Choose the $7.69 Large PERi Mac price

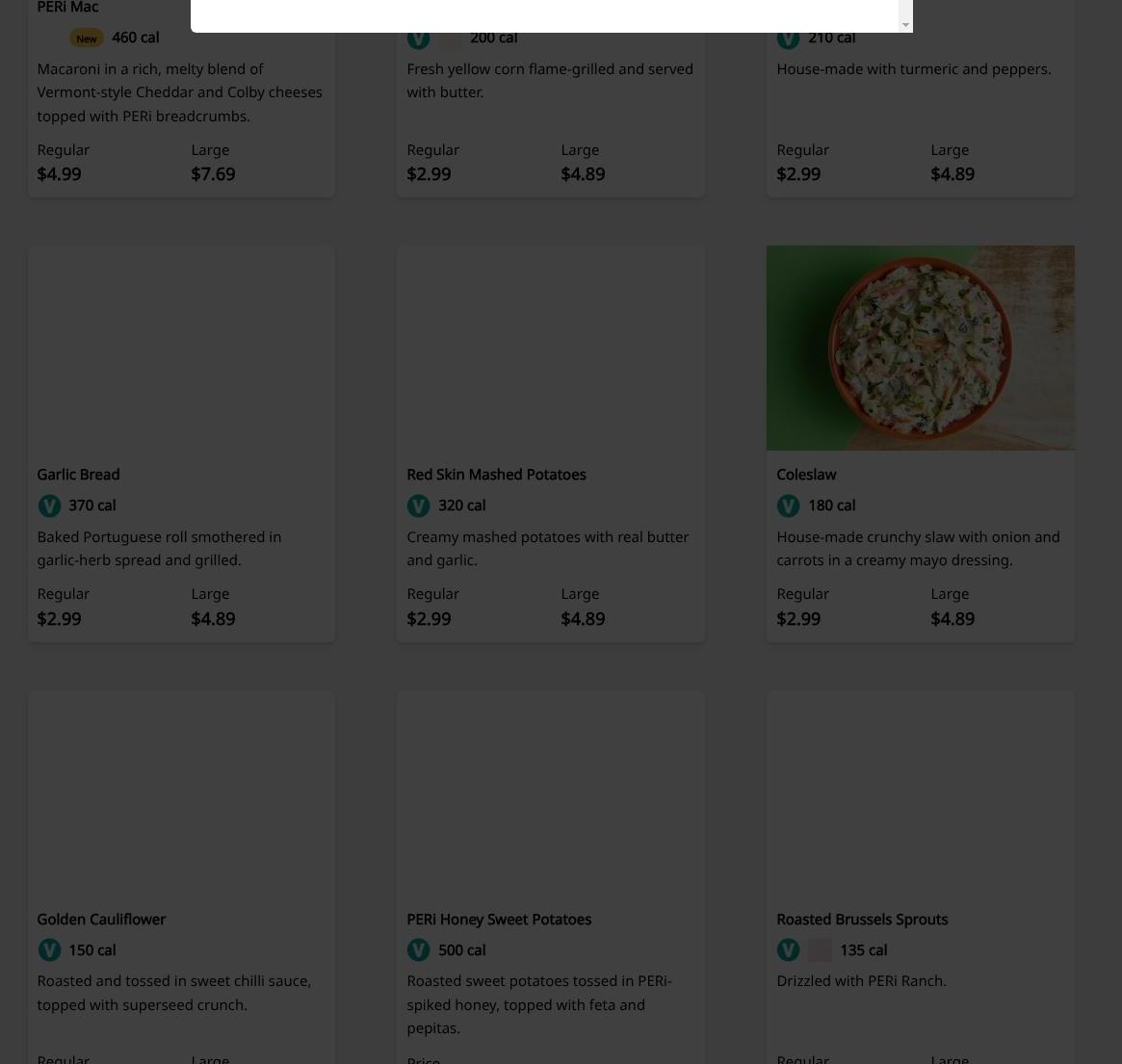click(213, 174)
